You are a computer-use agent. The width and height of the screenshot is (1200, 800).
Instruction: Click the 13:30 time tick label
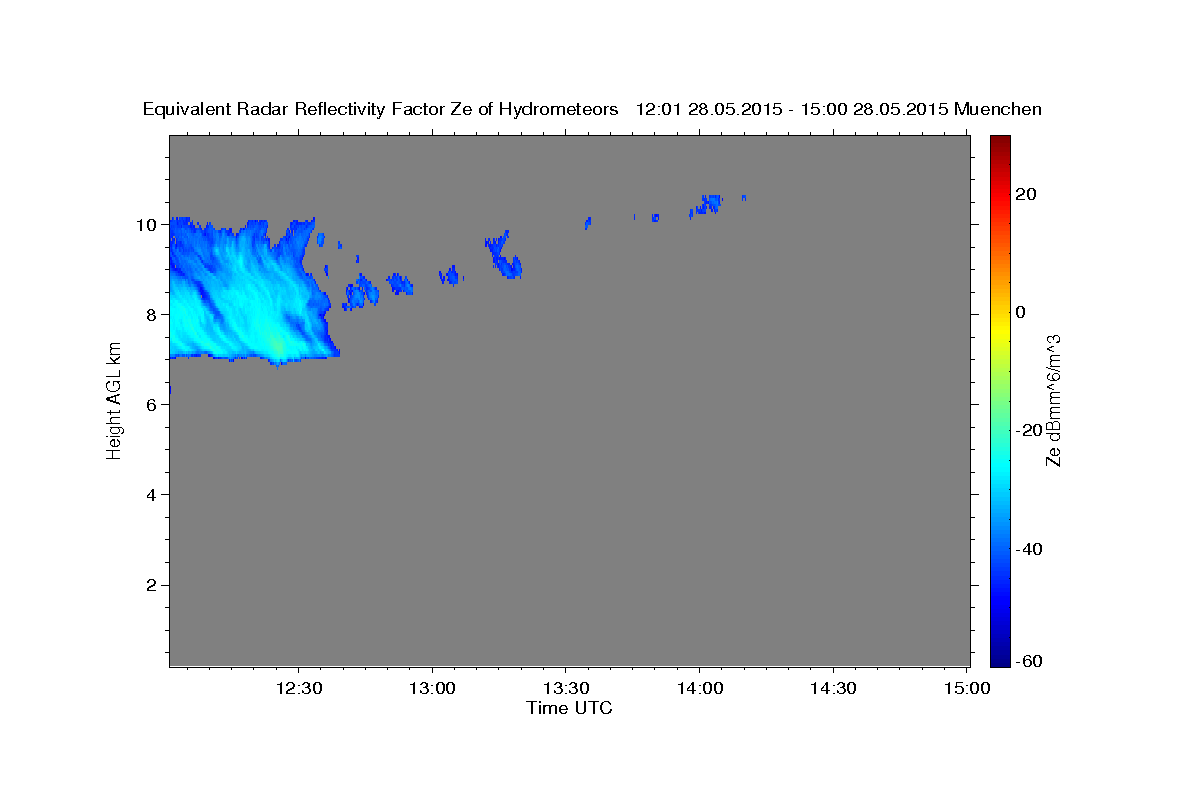565,688
